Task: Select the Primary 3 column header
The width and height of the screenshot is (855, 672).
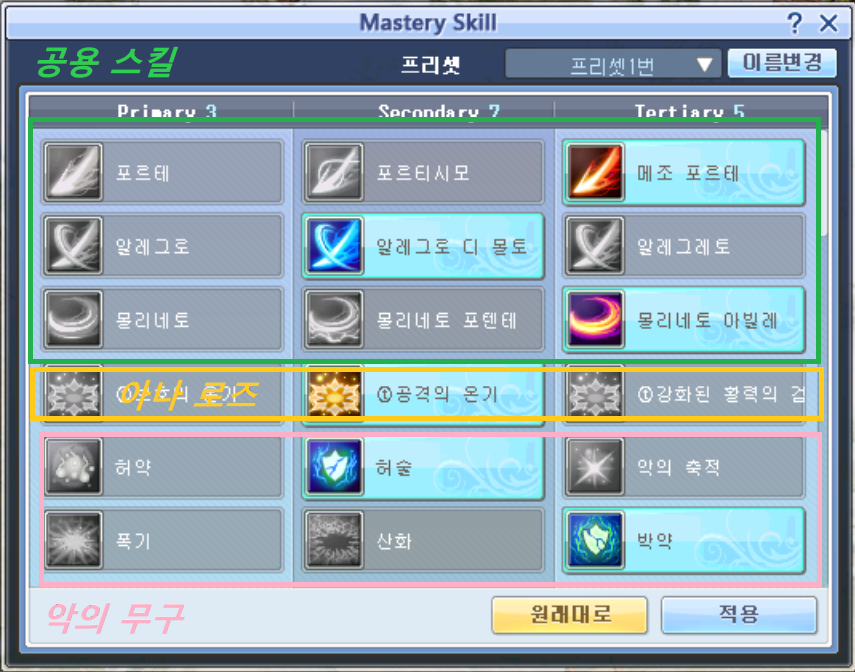Action: click(x=167, y=111)
